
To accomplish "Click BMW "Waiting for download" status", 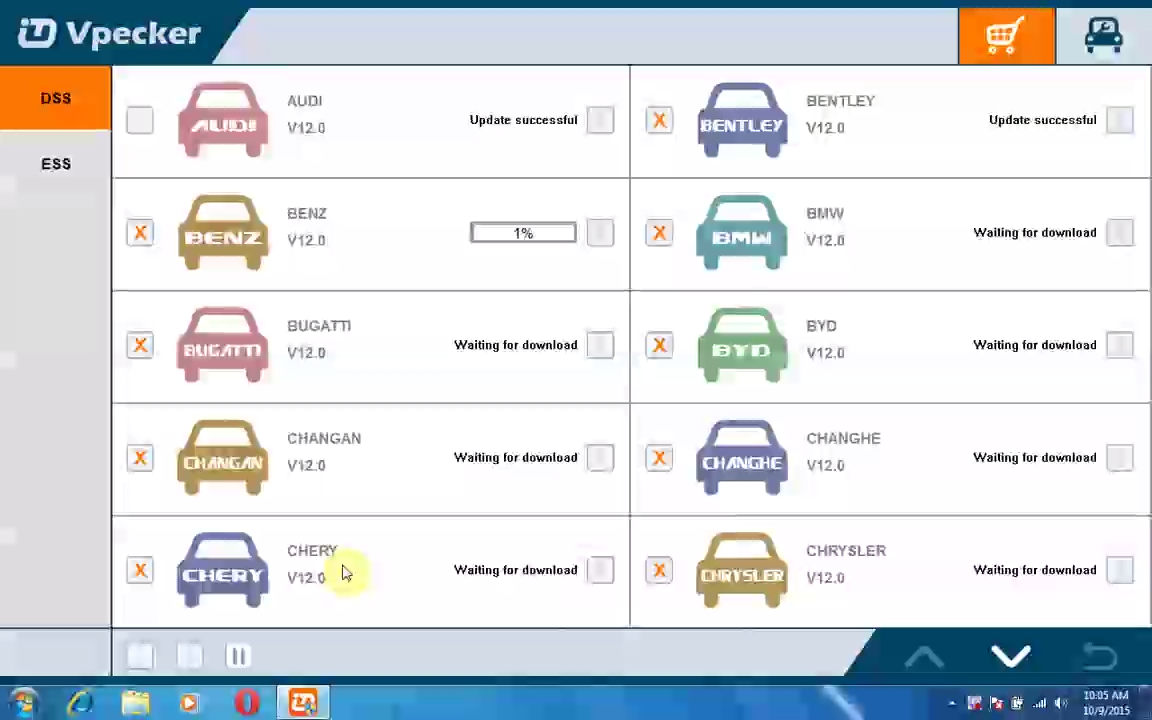I will coord(1034,232).
